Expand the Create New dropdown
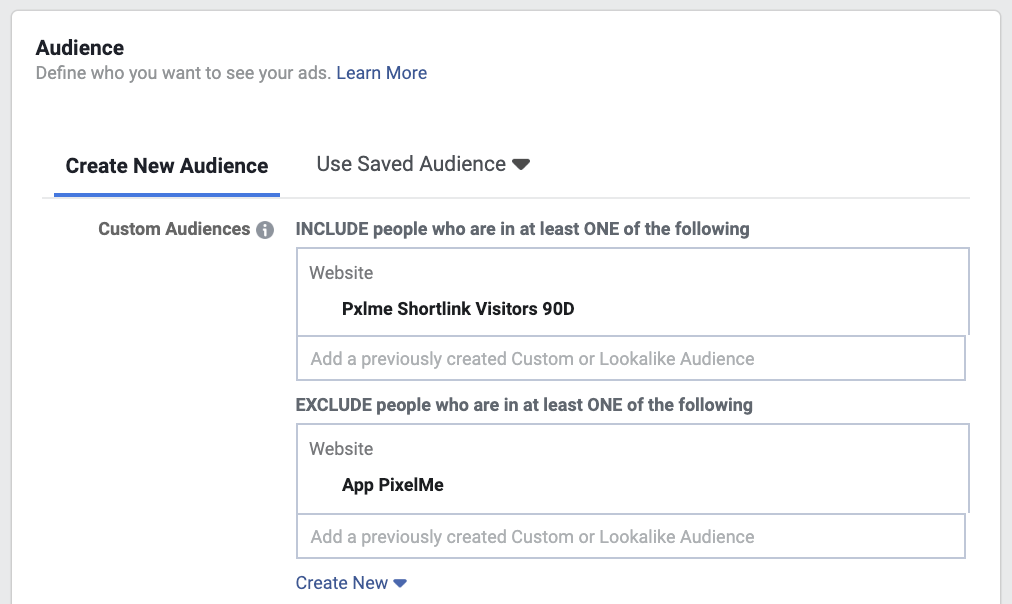Viewport: 1012px width, 604px height. [x=351, y=583]
